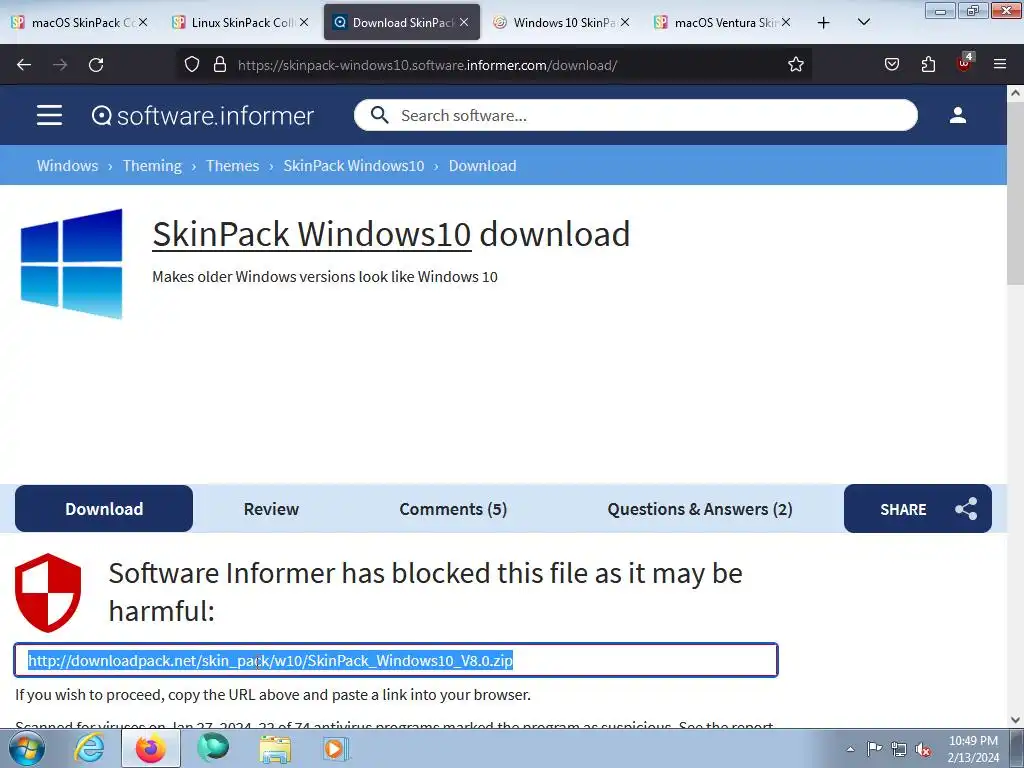Close the macOS Ventura SkinPack tab
The width and height of the screenshot is (1024, 768).
tap(786, 23)
